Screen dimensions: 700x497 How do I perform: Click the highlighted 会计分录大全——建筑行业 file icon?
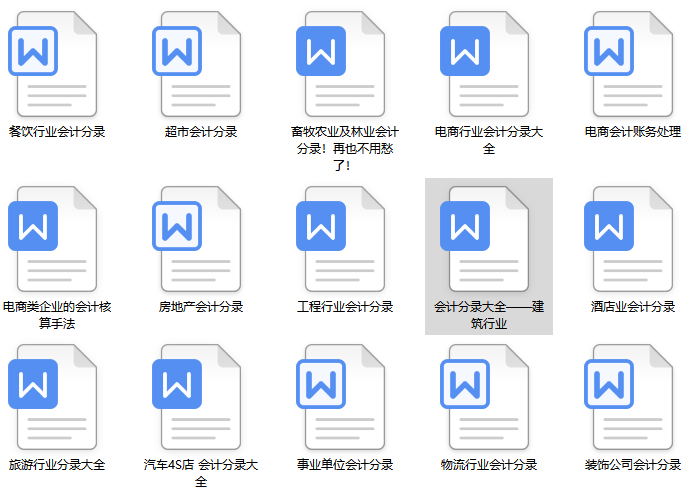pyautogui.click(x=485, y=239)
